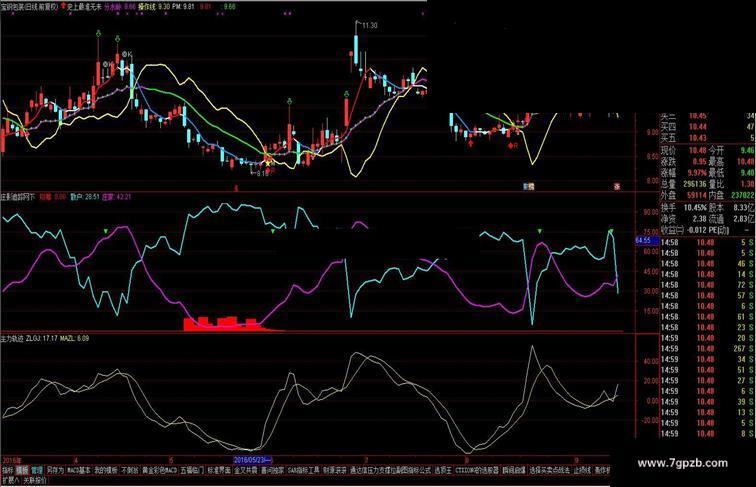Click the 内盘 237022 value

pos(742,195)
